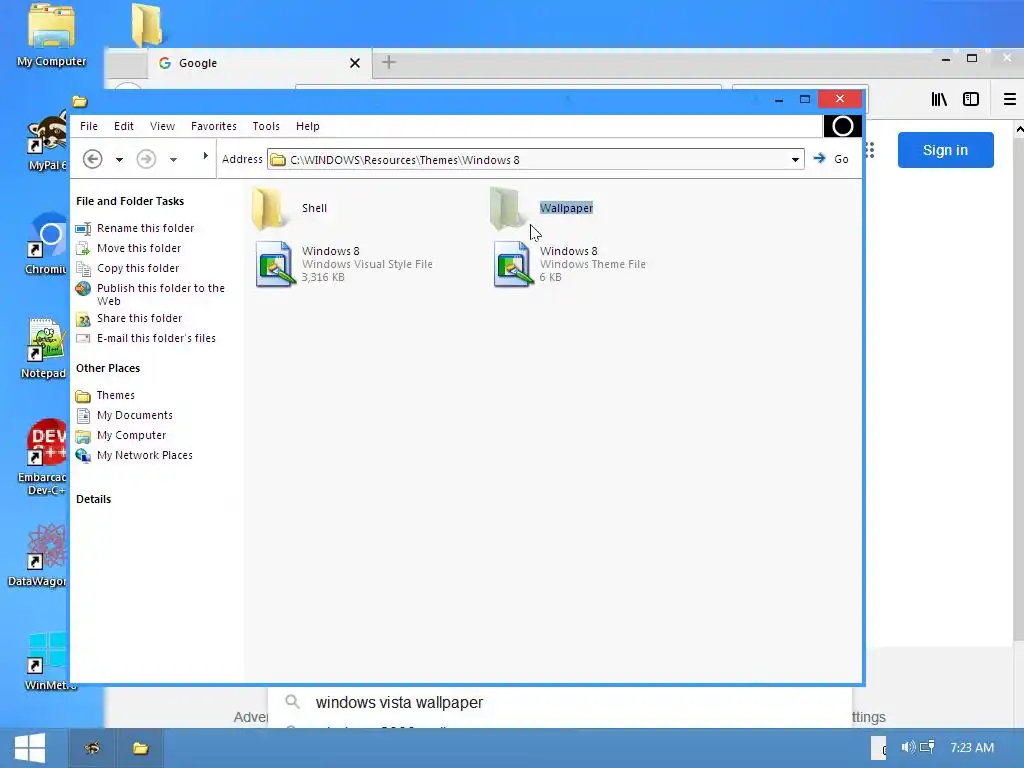This screenshot has height=768, width=1024.
Task: Open the Google apps grid icon
Action: tap(869, 150)
